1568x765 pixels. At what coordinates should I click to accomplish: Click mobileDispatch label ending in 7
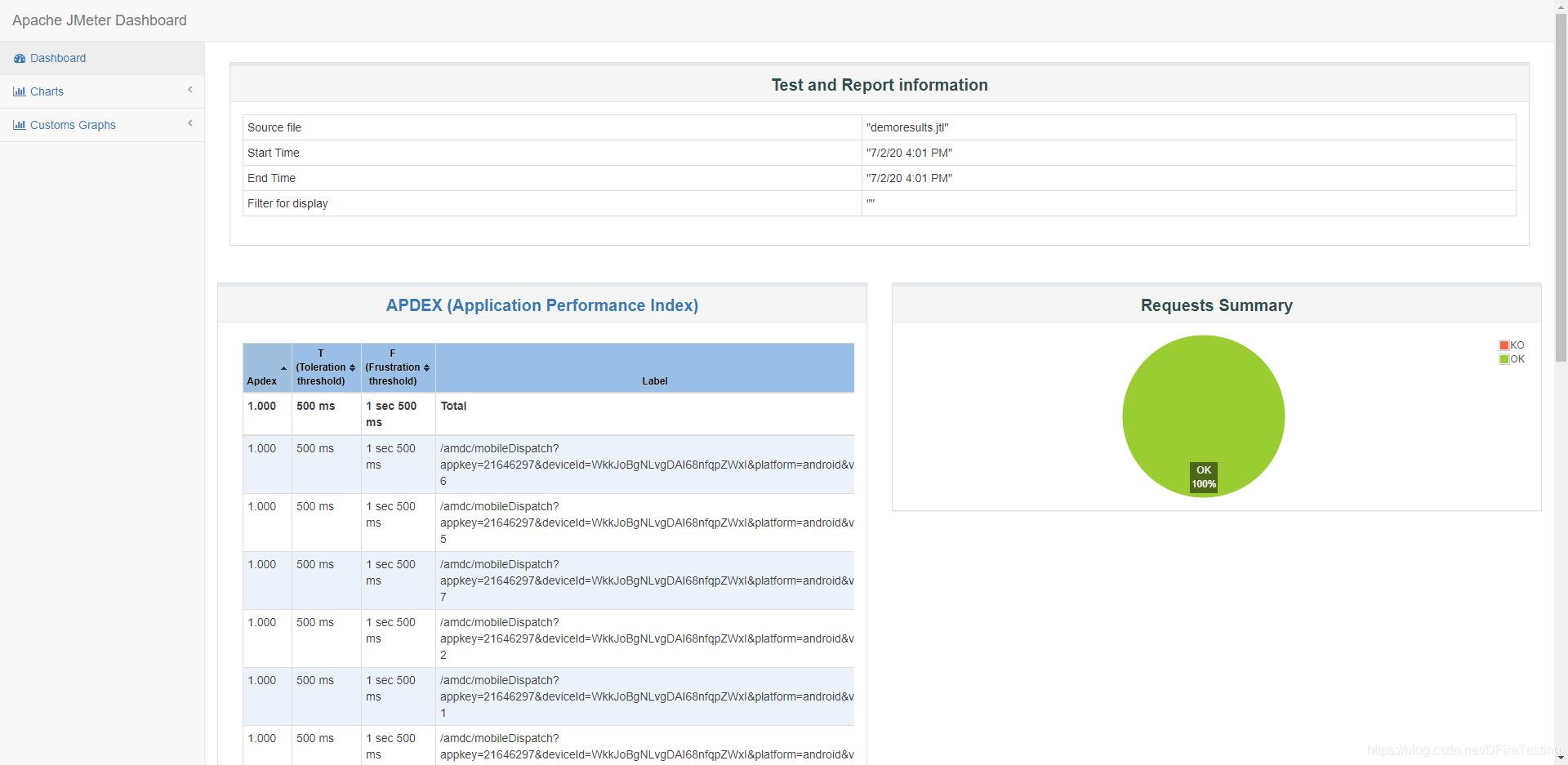pyautogui.click(x=645, y=580)
